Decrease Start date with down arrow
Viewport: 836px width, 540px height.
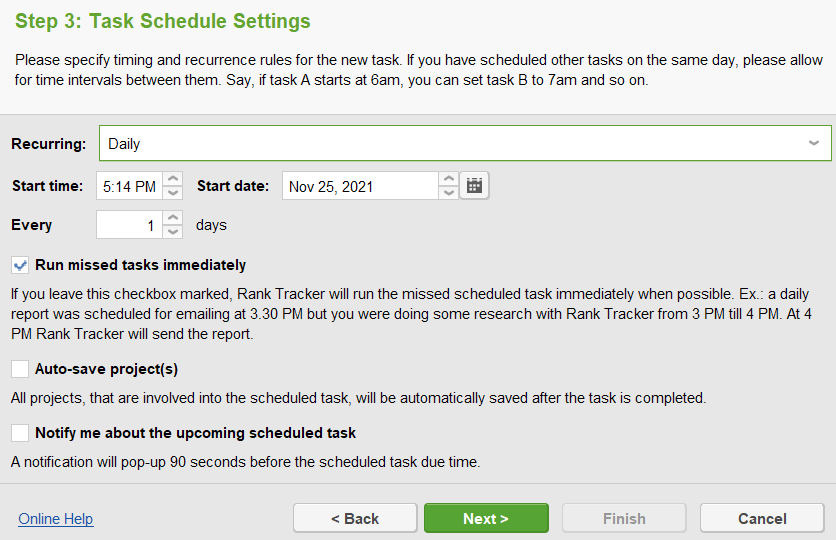tap(449, 192)
